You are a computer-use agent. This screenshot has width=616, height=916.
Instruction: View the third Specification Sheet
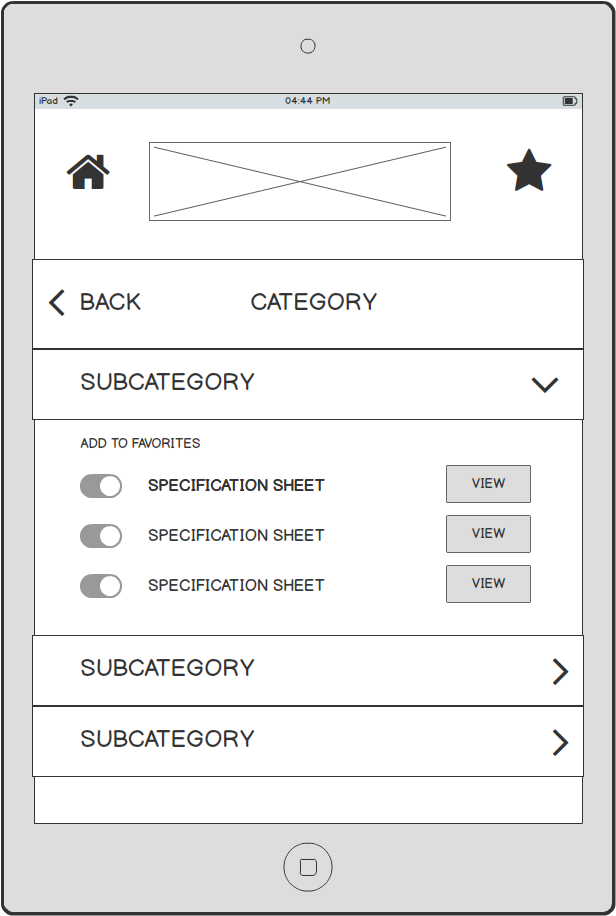coord(489,584)
